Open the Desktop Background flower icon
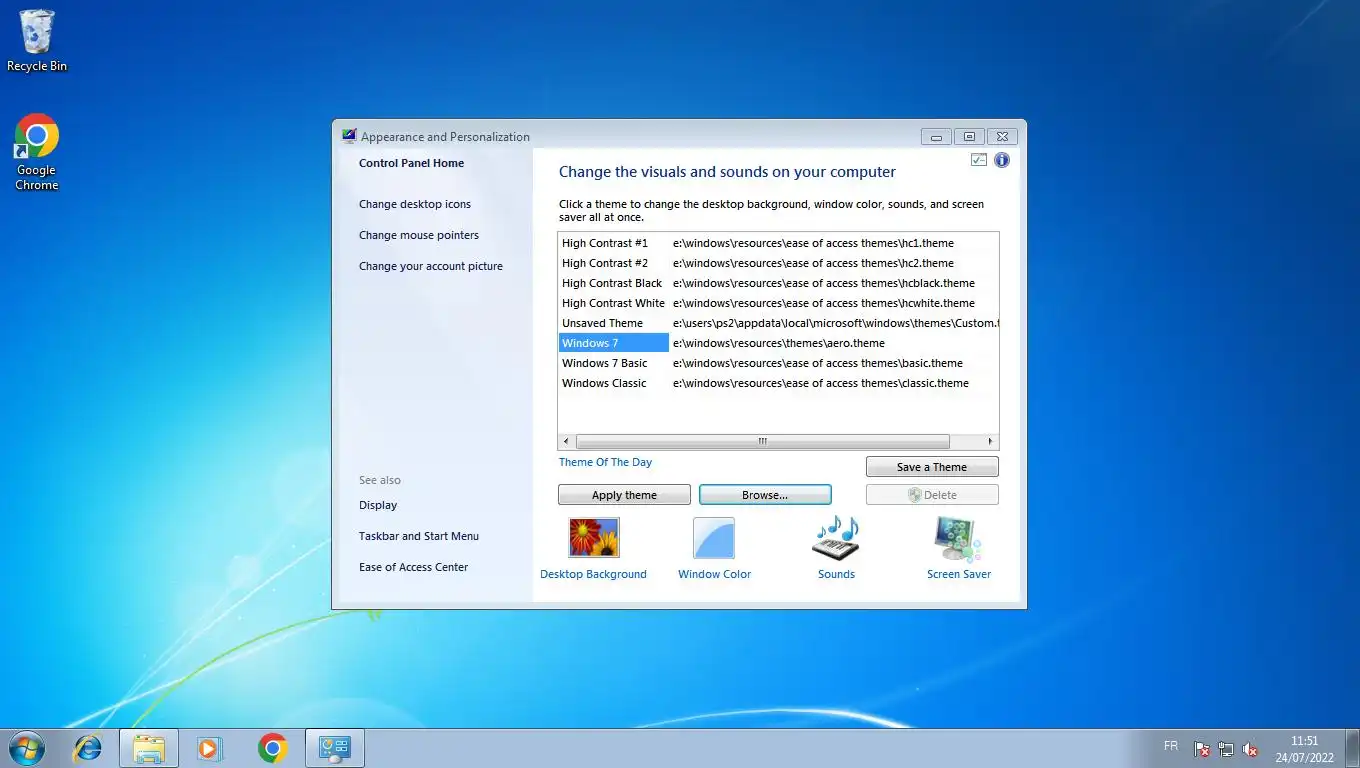Viewport: 1360px width, 768px height. tap(594, 537)
